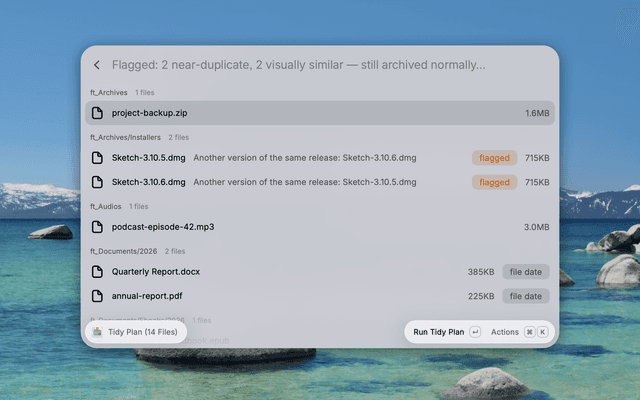Click the Tidy Plan app icon
This screenshot has height=400, width=640.
[97, 332]
